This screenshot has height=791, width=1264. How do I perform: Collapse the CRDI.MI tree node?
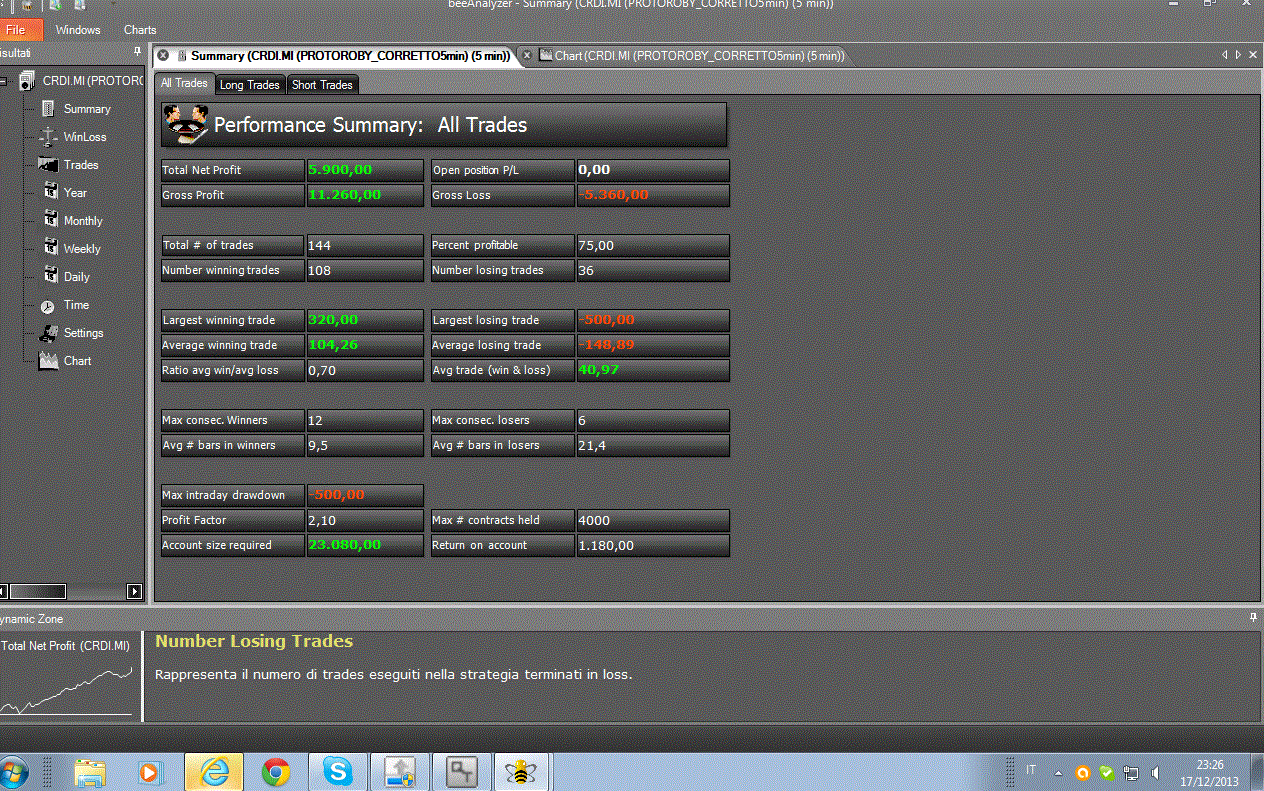(x=5, y=81)
